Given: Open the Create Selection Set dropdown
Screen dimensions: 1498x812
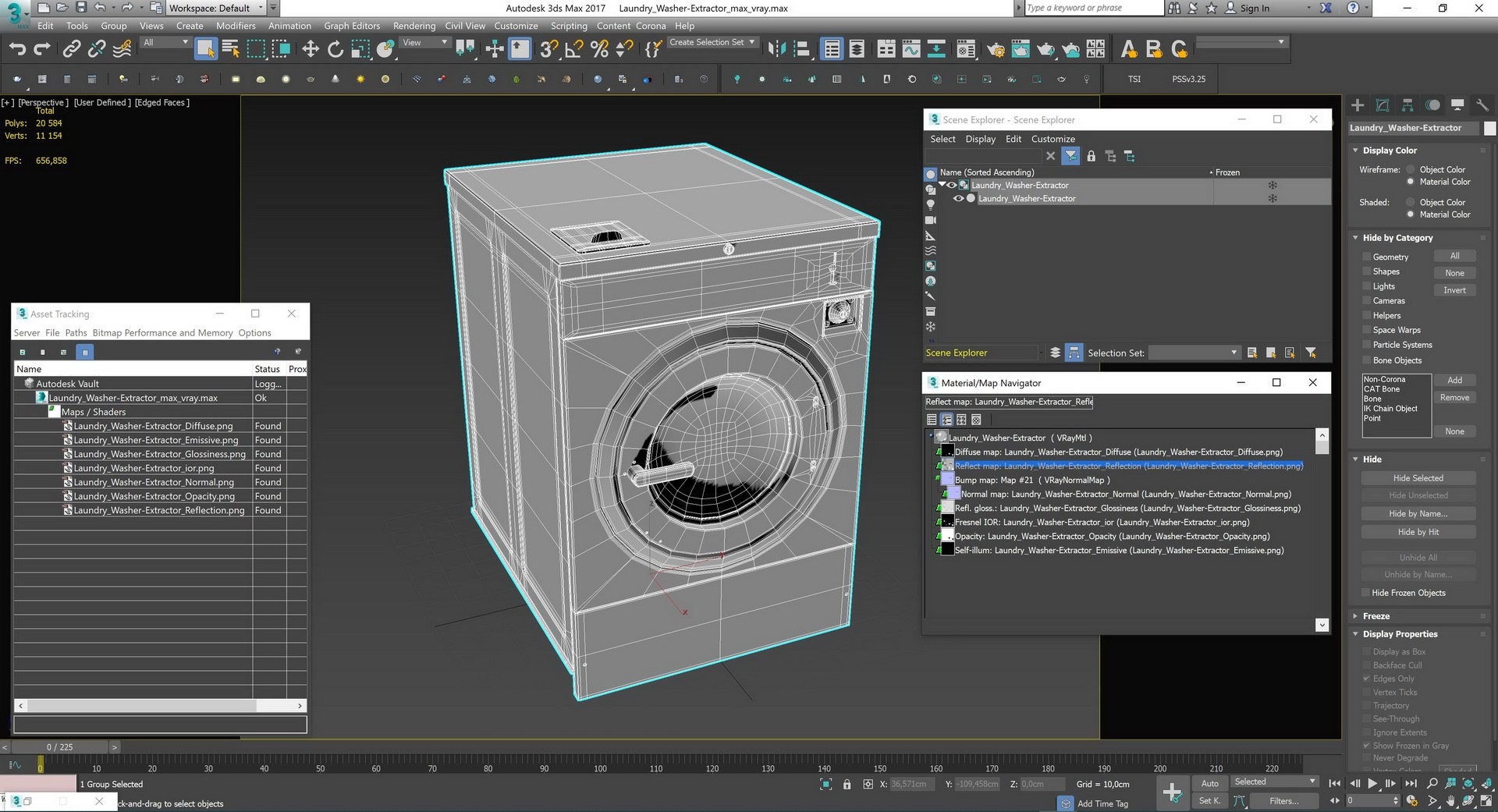Looking at the screenshot, I should tap(712, 43).
